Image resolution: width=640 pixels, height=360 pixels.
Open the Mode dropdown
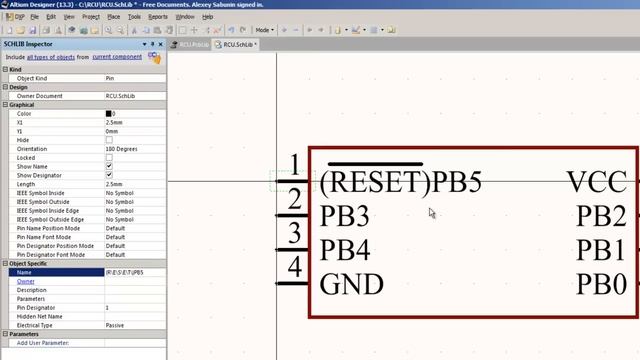coord(264,30)
